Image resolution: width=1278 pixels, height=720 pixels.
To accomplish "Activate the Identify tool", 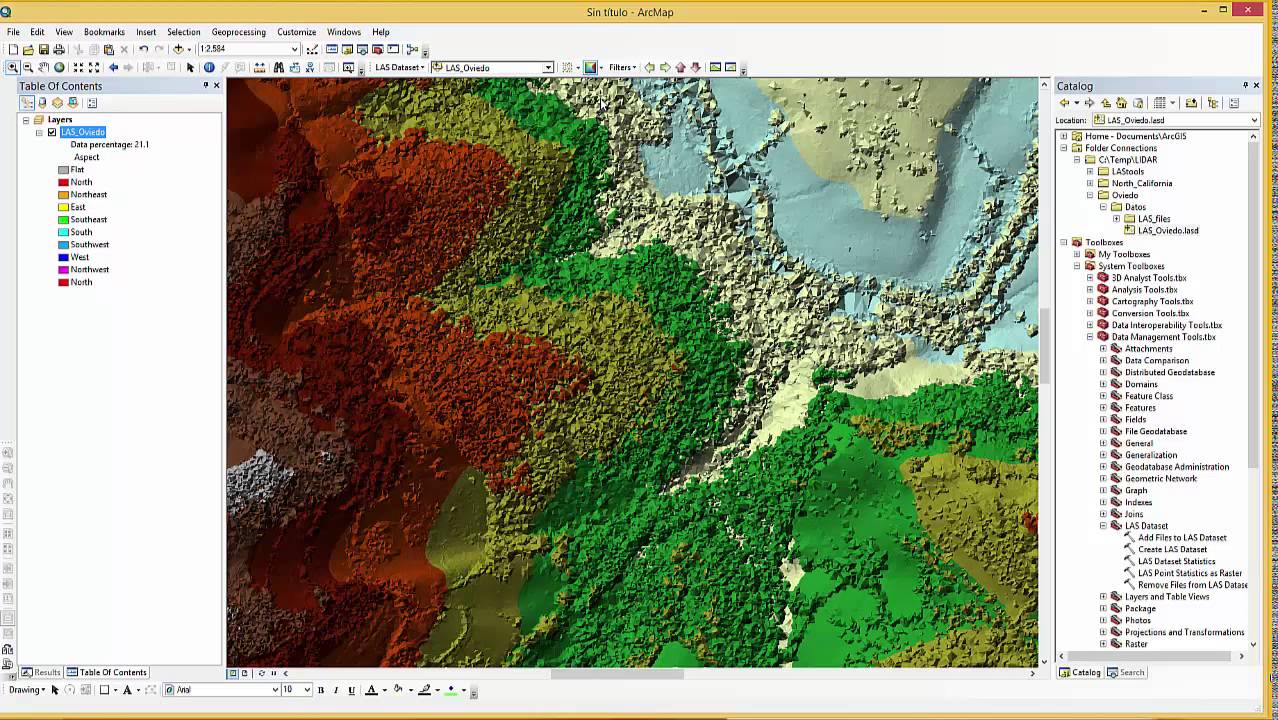I will (x=209, y=67).
